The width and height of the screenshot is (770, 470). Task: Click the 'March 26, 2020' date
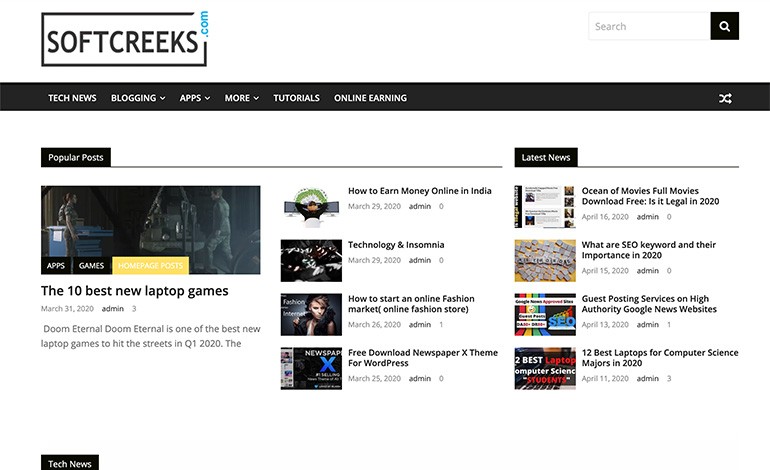(x=374, y=325)
